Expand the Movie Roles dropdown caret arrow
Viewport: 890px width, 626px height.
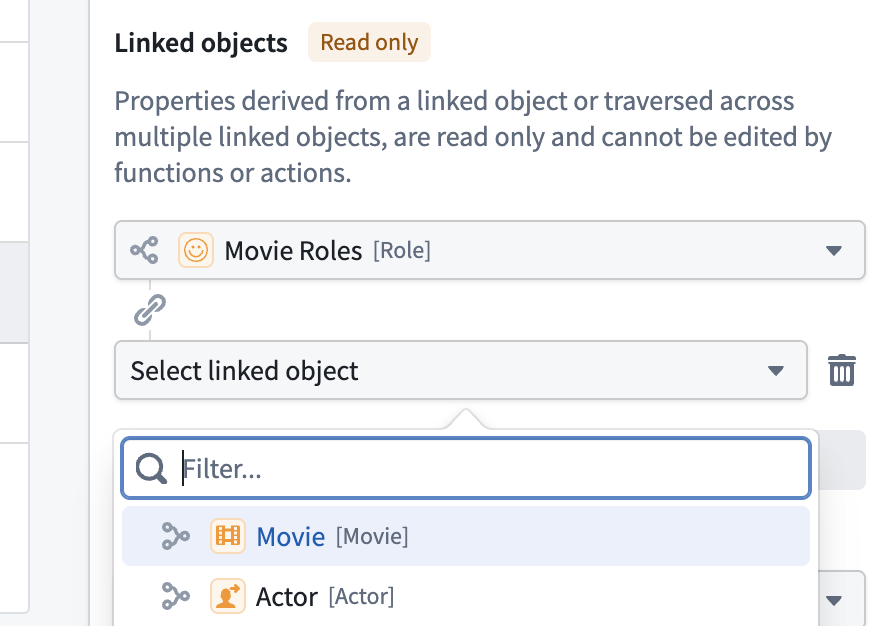click(x=834, y=251)
